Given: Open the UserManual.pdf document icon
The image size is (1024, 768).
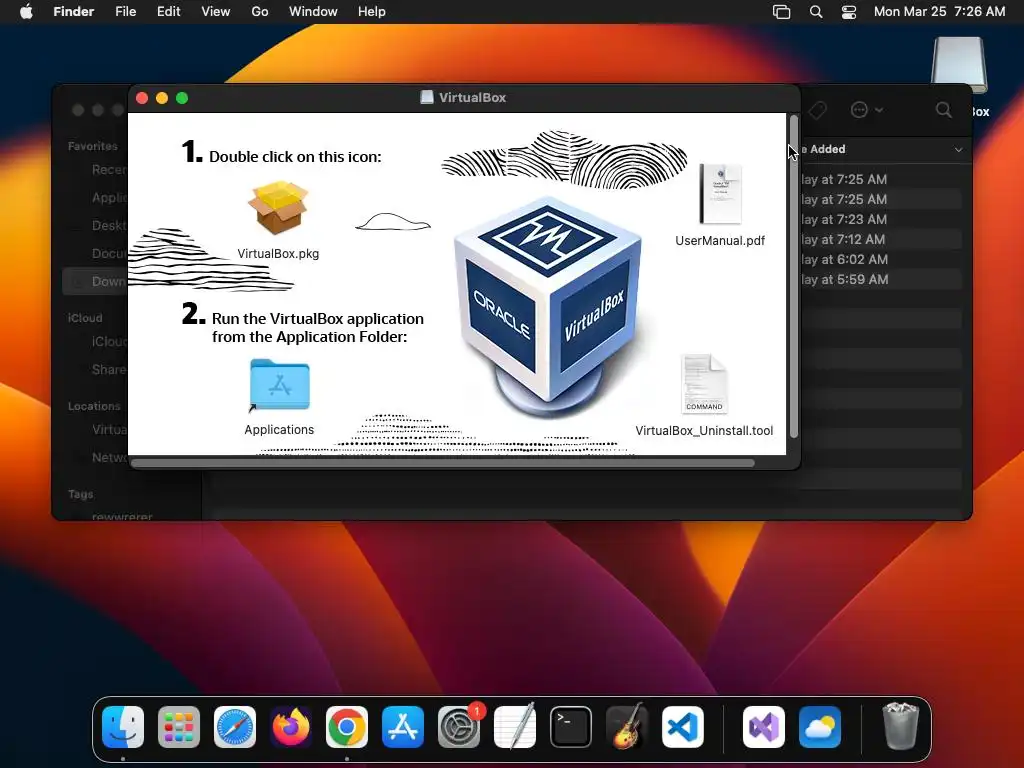Looking at the screenshot, I should [720, 194].
